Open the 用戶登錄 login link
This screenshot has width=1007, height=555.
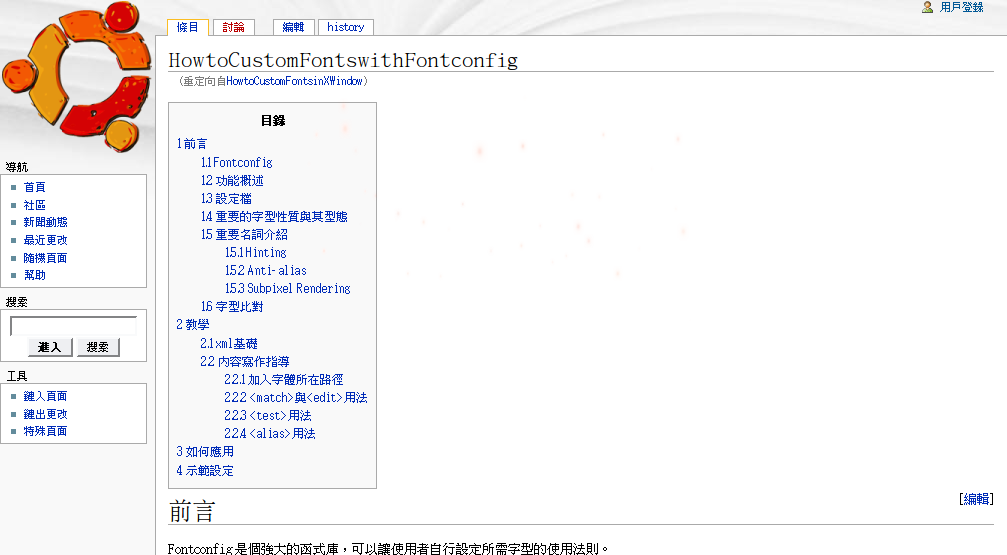click(x=961, y=7)
